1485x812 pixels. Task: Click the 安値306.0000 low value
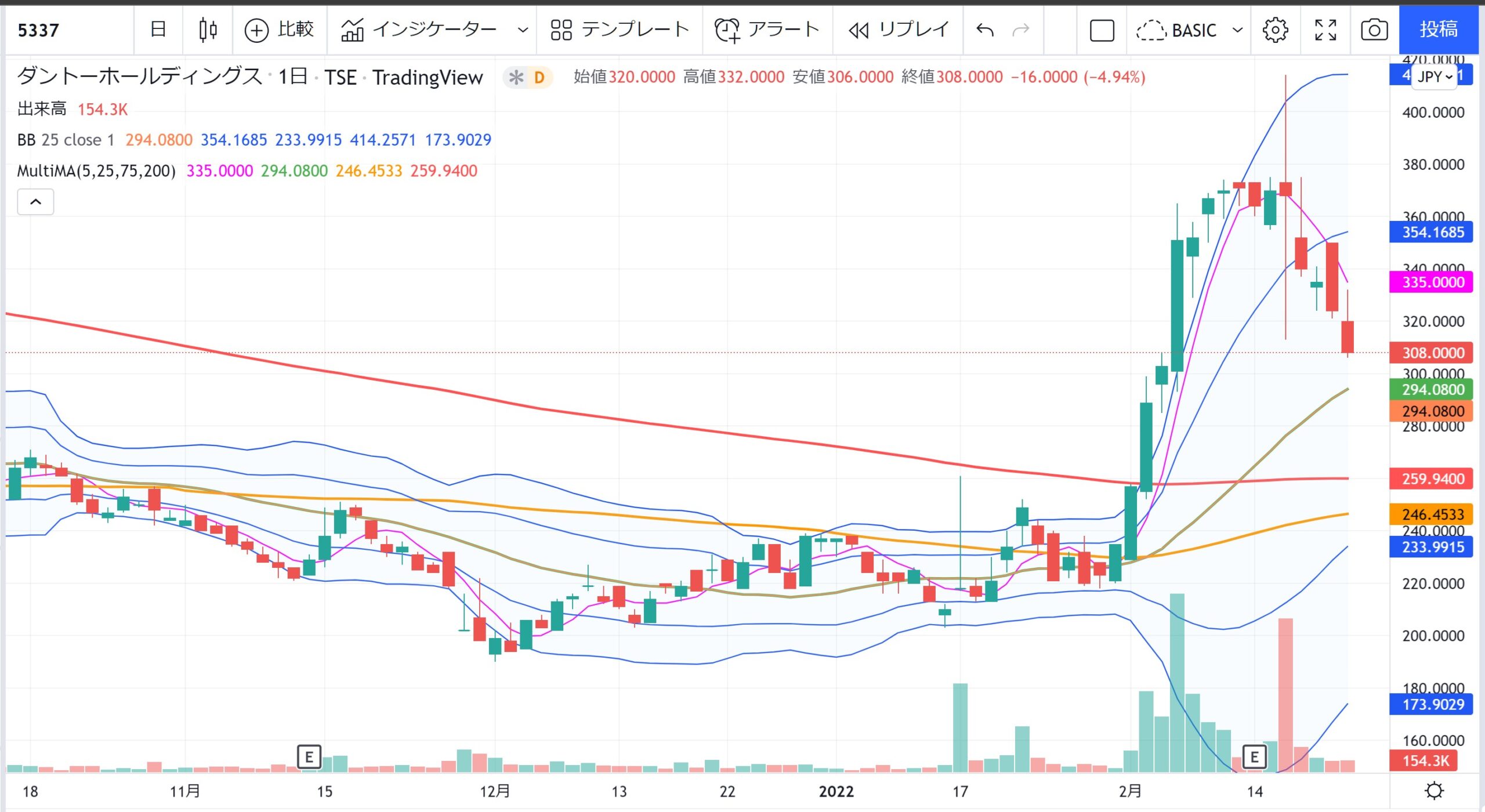[843, 77]
